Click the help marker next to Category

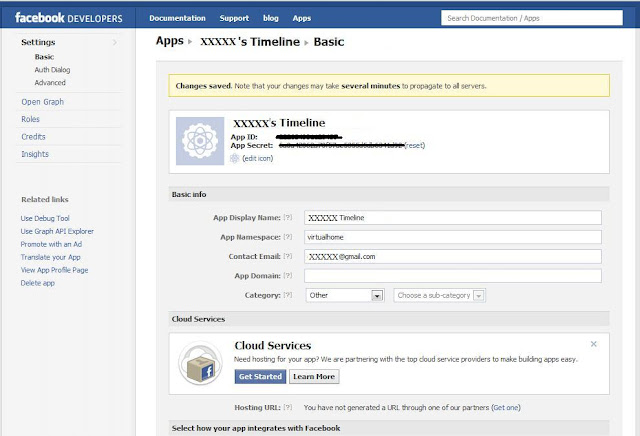coord(288,295)
